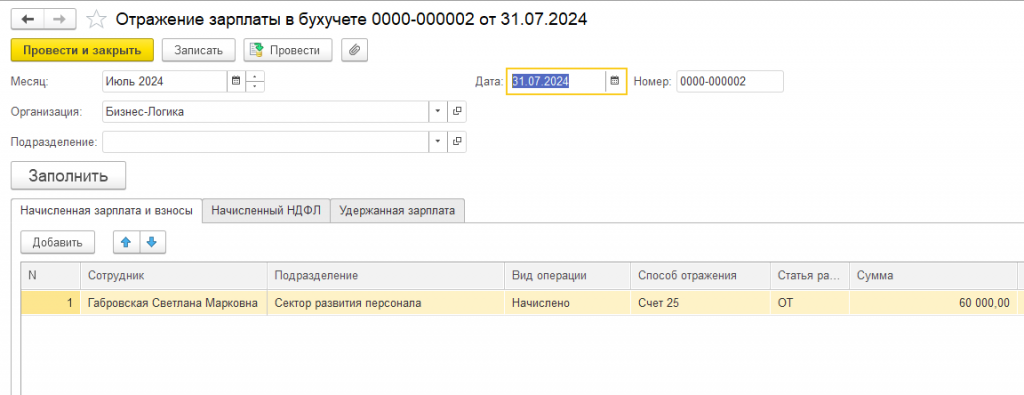Screen dimensions: 1024x395
Task: Open attached files with the paperclip icon
Action: [x=355, y=50]
